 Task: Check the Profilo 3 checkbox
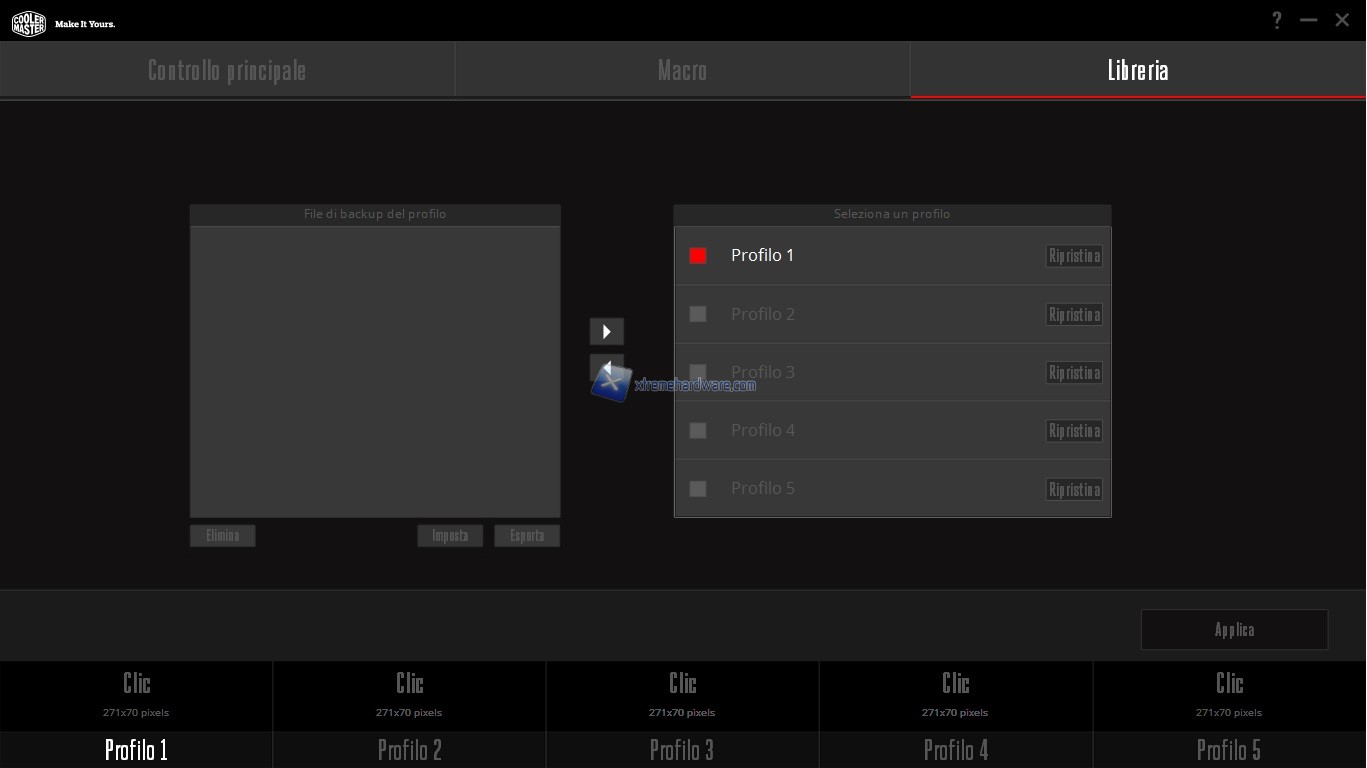698,372
